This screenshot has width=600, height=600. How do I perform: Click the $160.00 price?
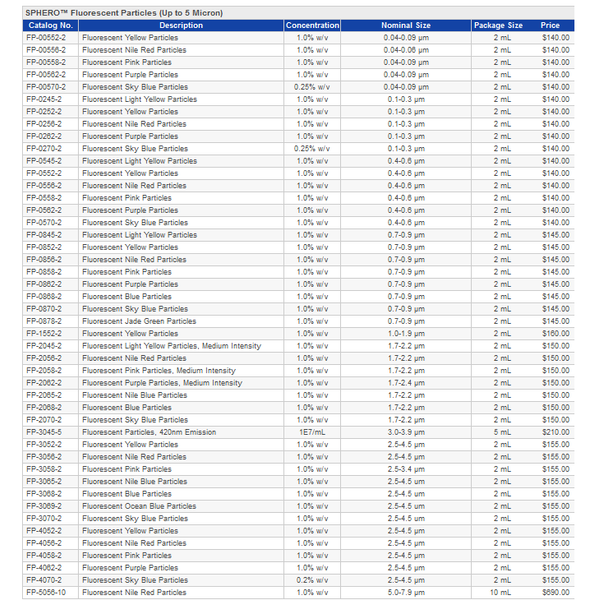coord(556,333)
